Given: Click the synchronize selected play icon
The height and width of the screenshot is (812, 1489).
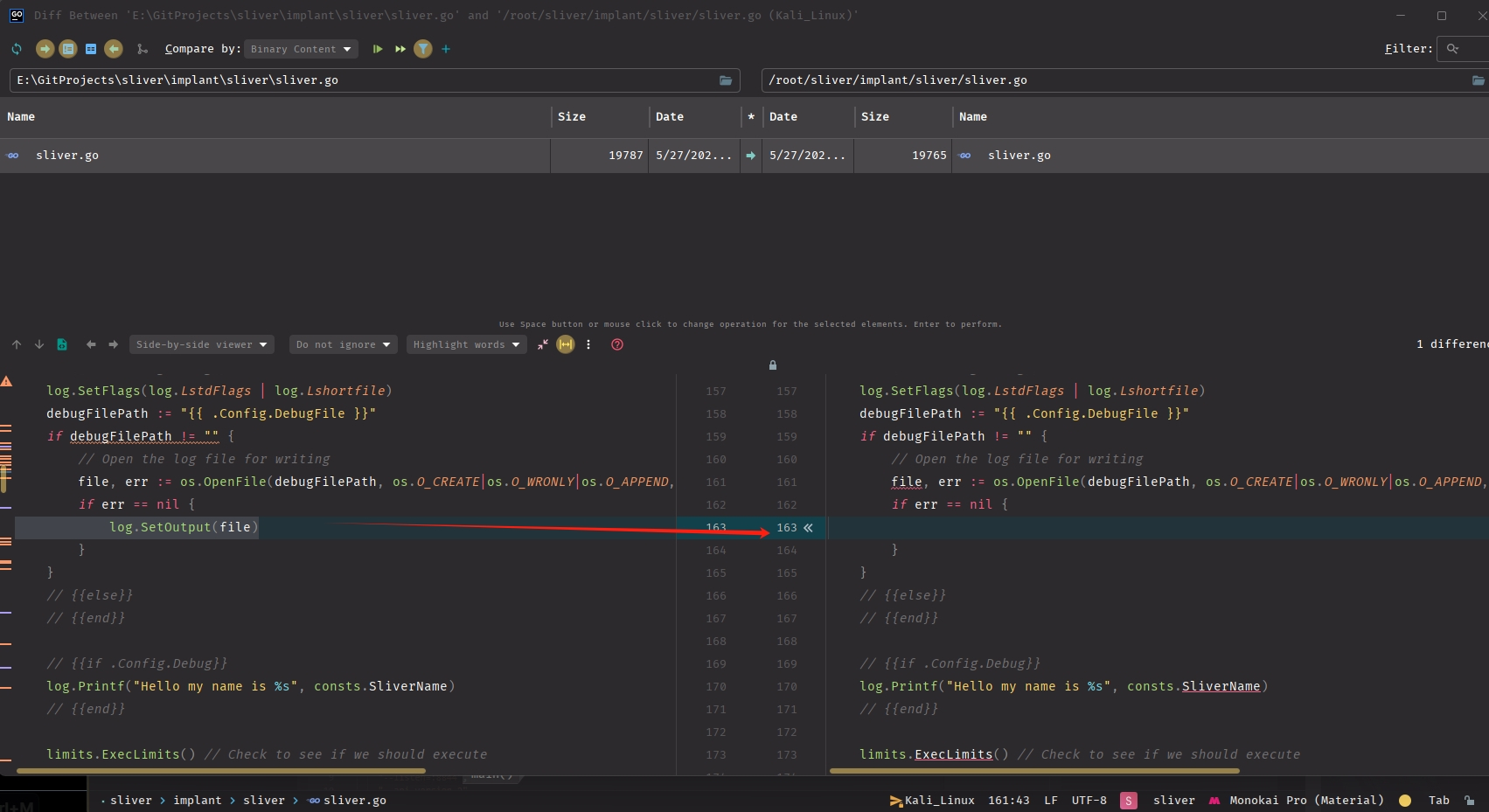Looking at the screenshot, I should 378,49.
